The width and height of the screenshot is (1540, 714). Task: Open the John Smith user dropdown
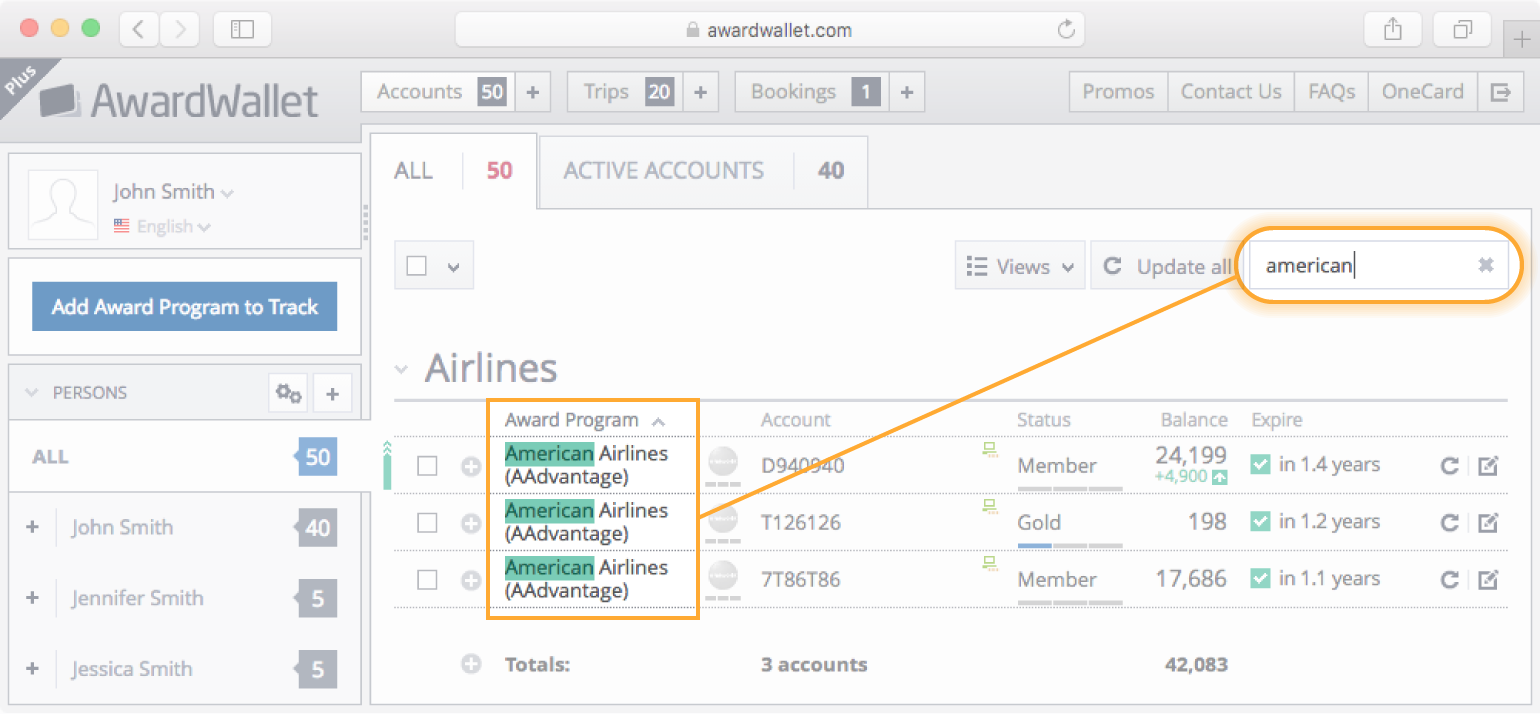tap(173, 191)
